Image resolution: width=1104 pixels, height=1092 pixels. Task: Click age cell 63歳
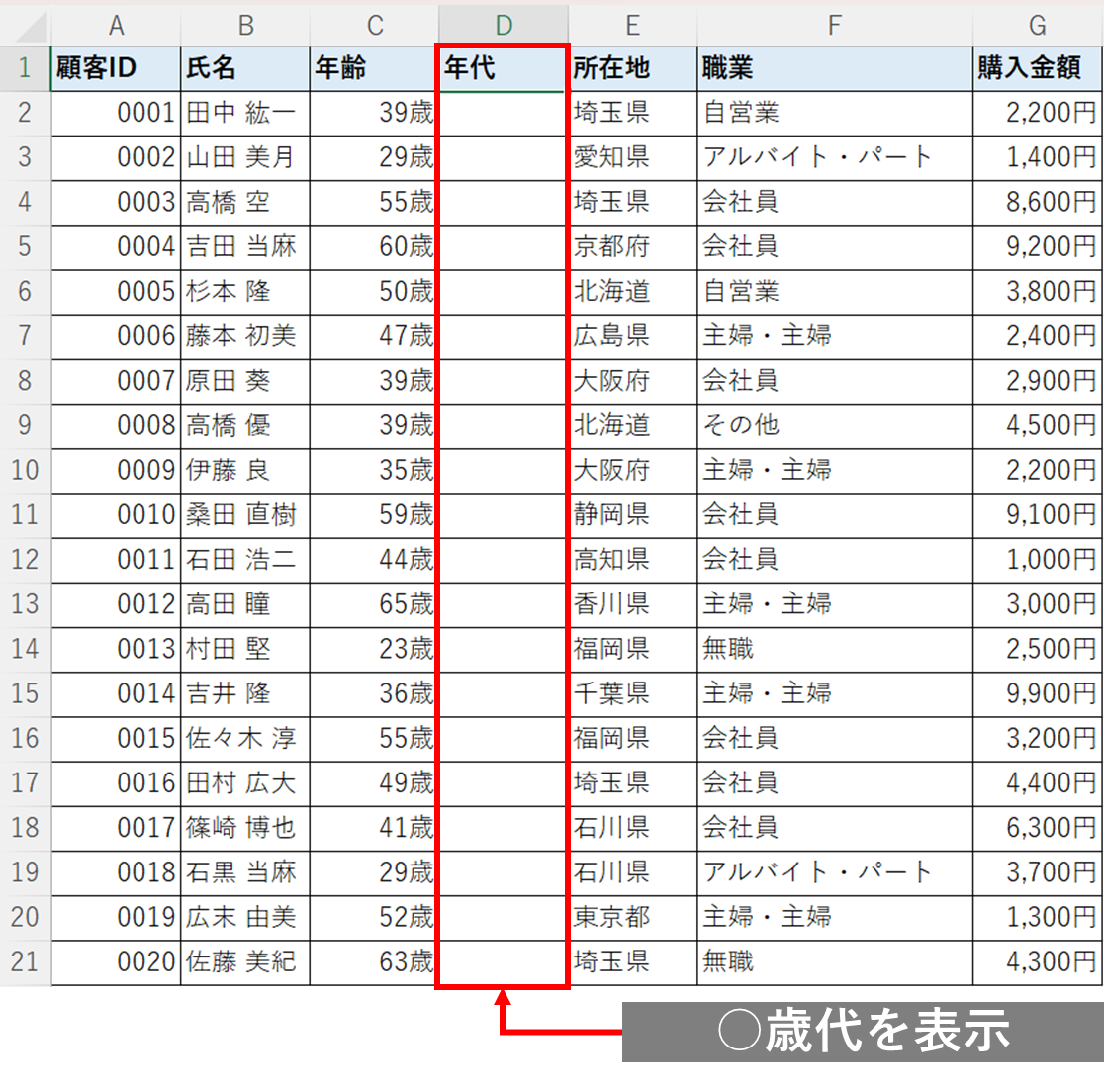(x=373, y=962)
